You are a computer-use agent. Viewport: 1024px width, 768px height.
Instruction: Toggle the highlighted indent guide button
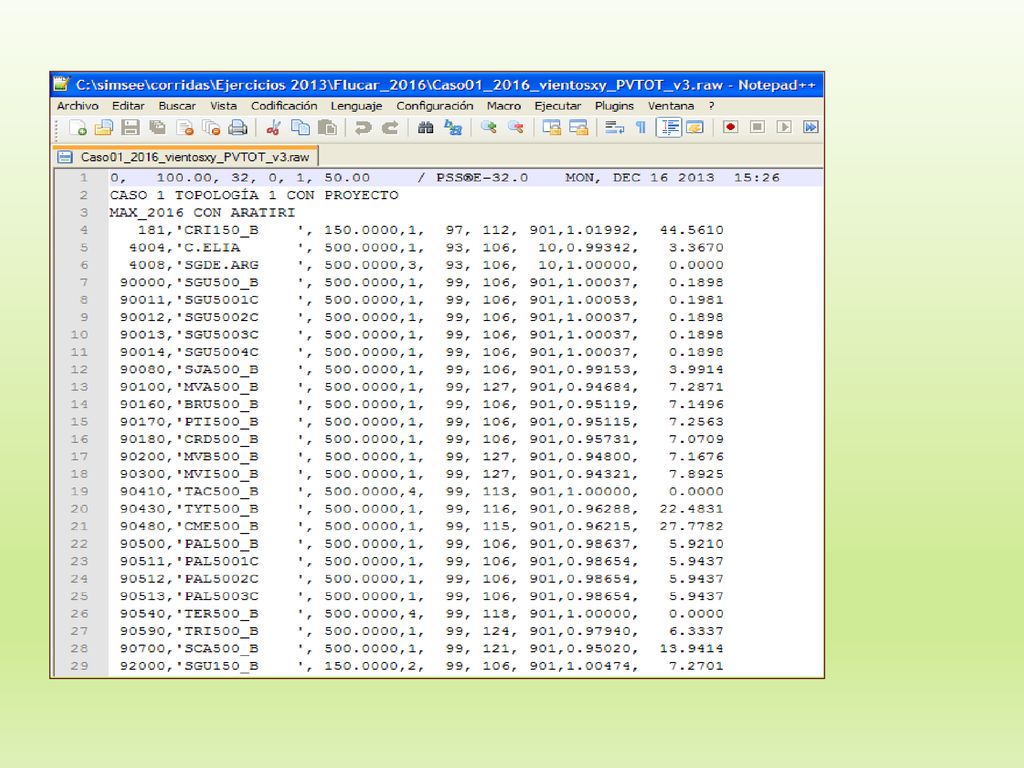(x=669, y=128)
